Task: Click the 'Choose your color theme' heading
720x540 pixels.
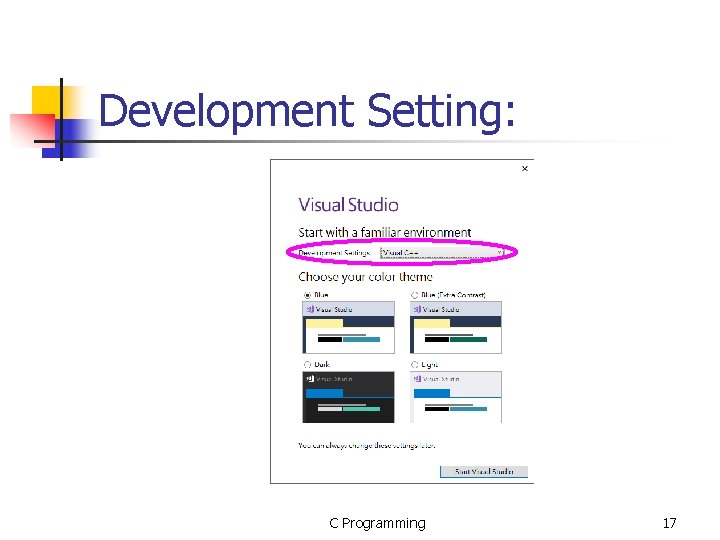Action: coord(366,277)
